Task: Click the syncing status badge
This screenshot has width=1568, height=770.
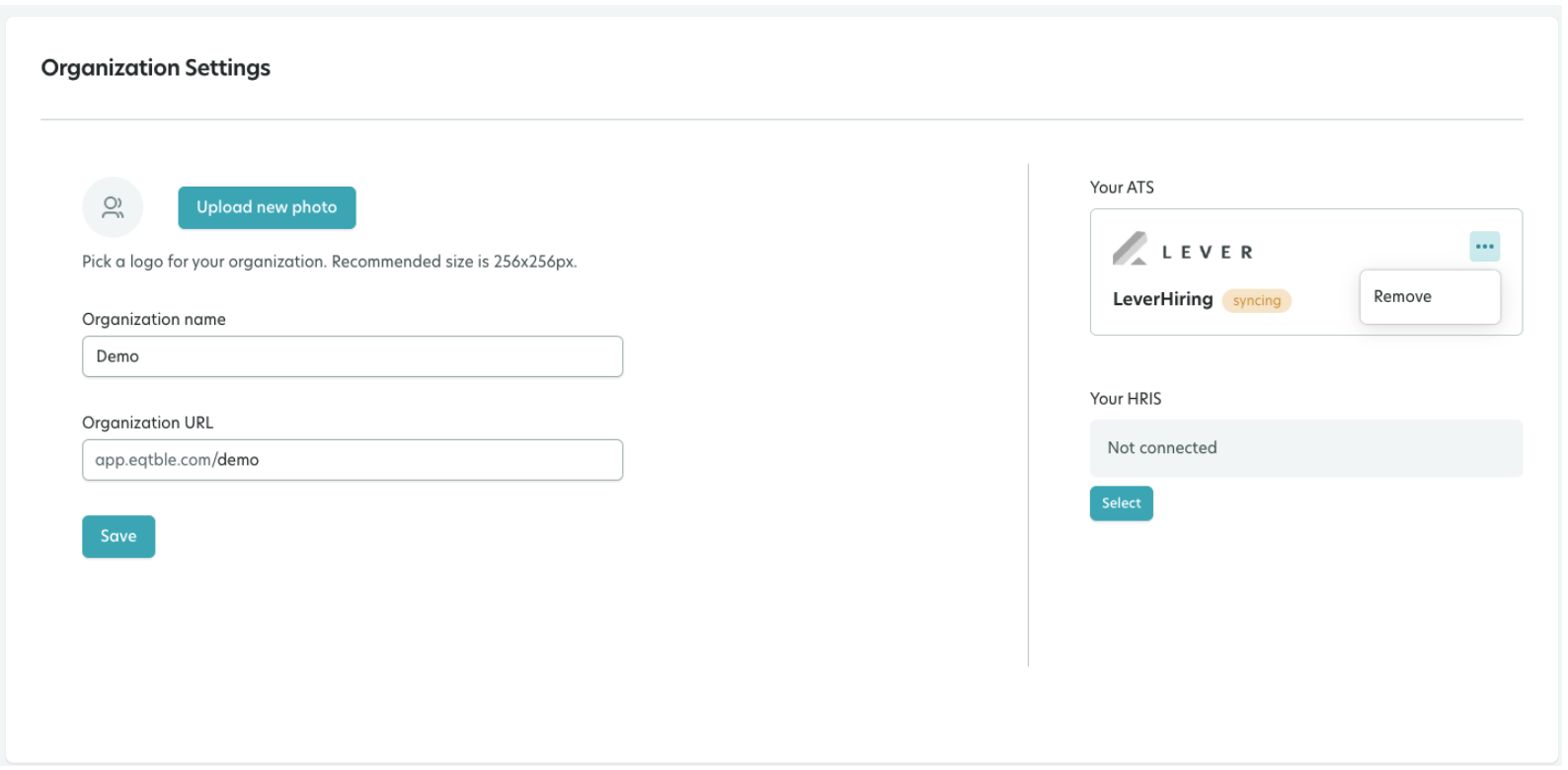Action: pyautogui.click(x=1256, y=300)
